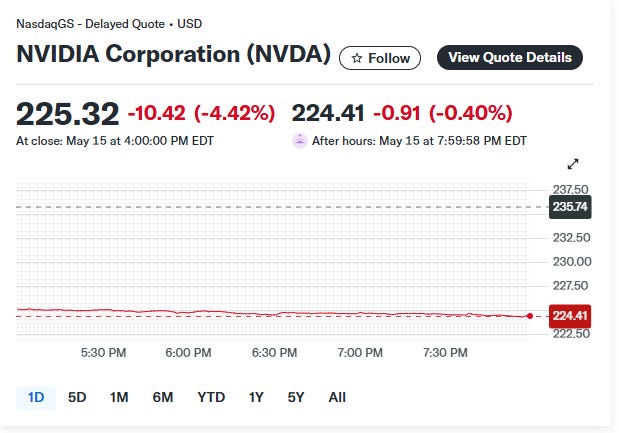619x433 pixels.
Task: Select the 5Y chart range
Action: [296, 397]
